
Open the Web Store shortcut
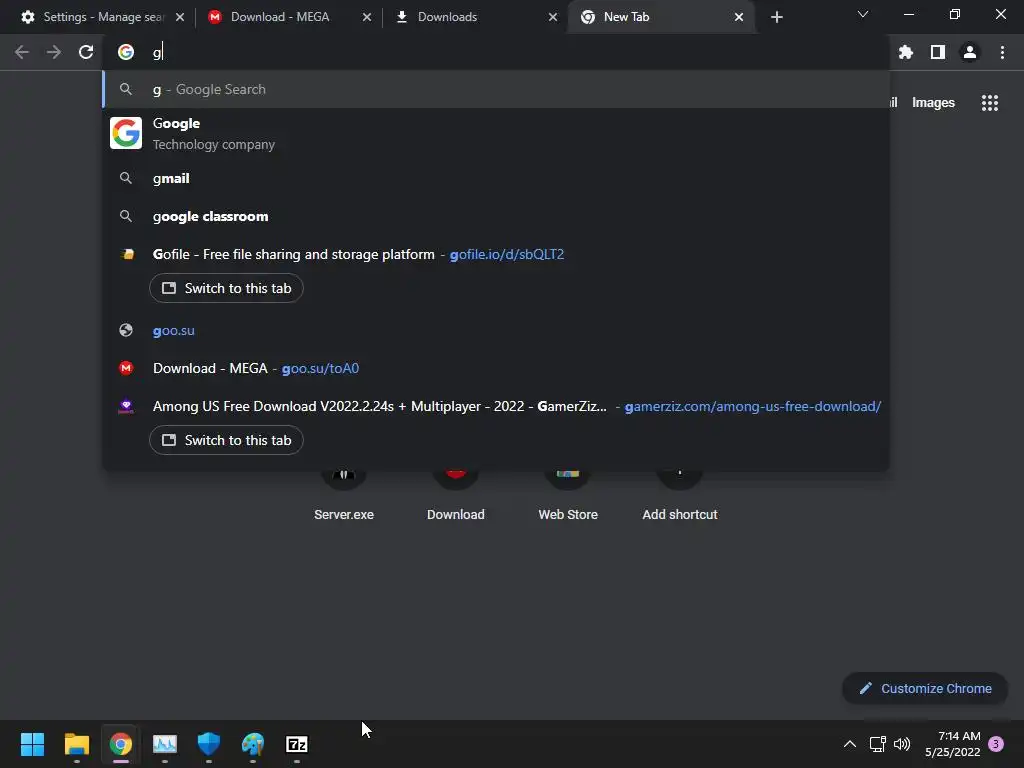tap(568, 496)
